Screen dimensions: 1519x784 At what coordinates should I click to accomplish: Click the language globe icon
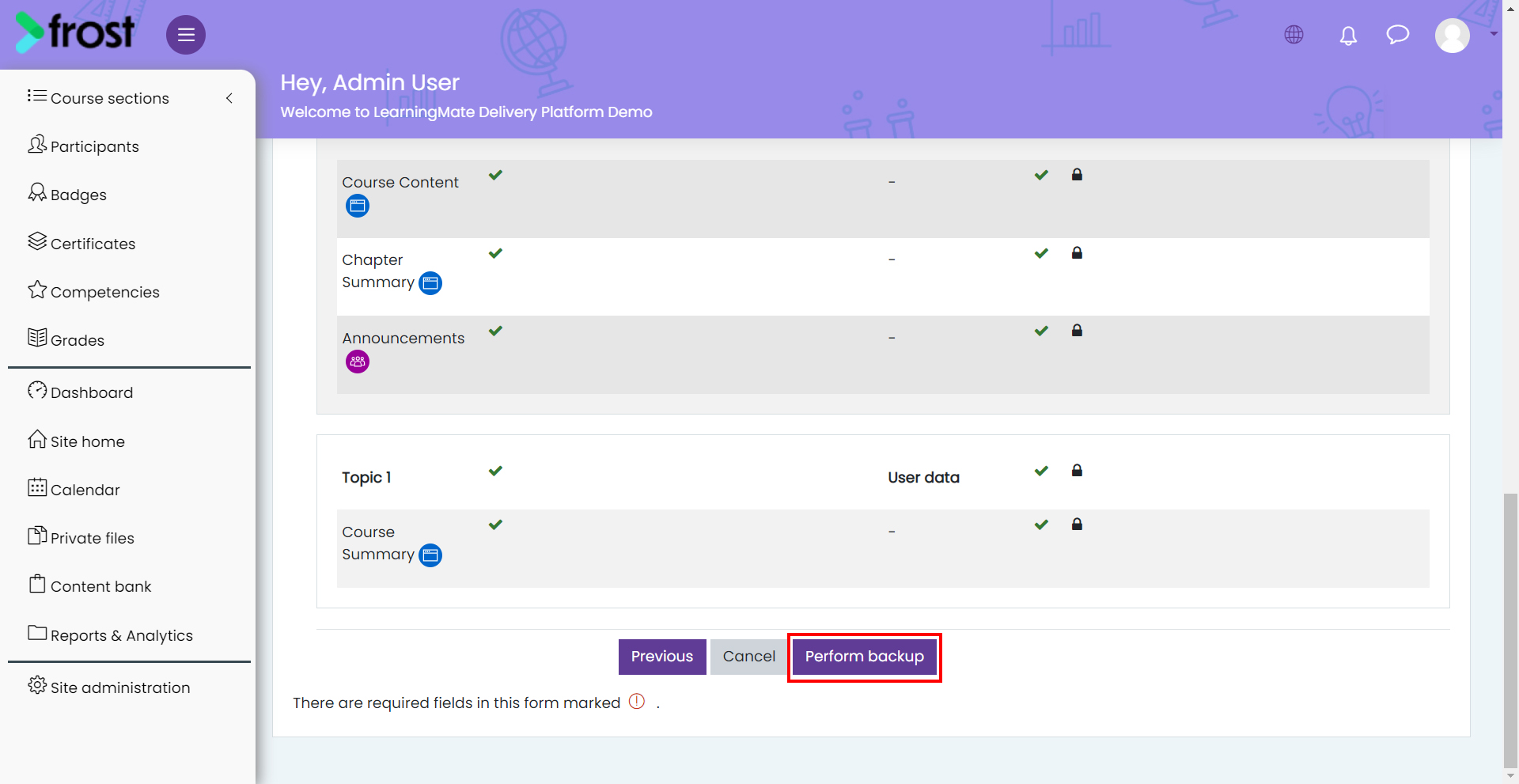pos(1294,35)
